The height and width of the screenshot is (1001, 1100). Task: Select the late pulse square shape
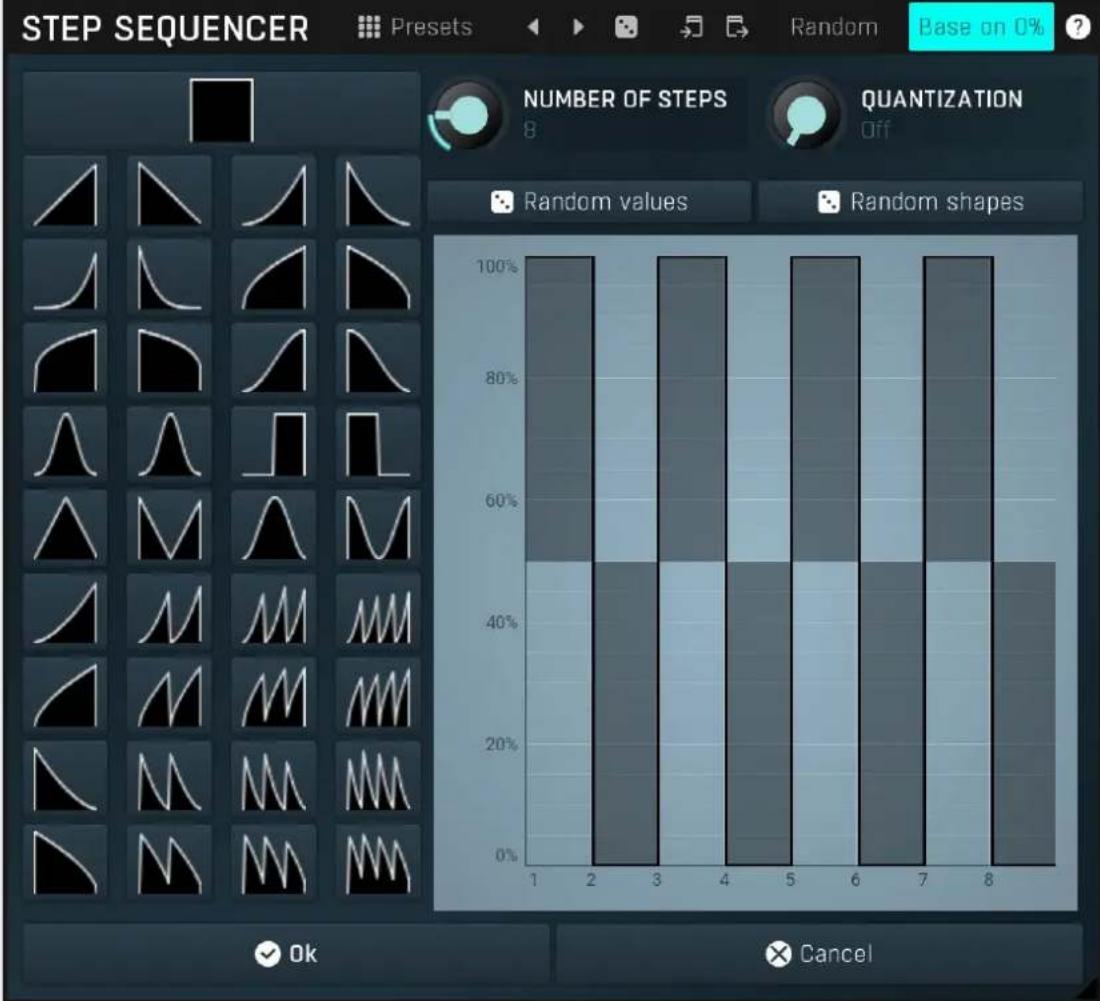pyautogui.click(x=274, y=445)
